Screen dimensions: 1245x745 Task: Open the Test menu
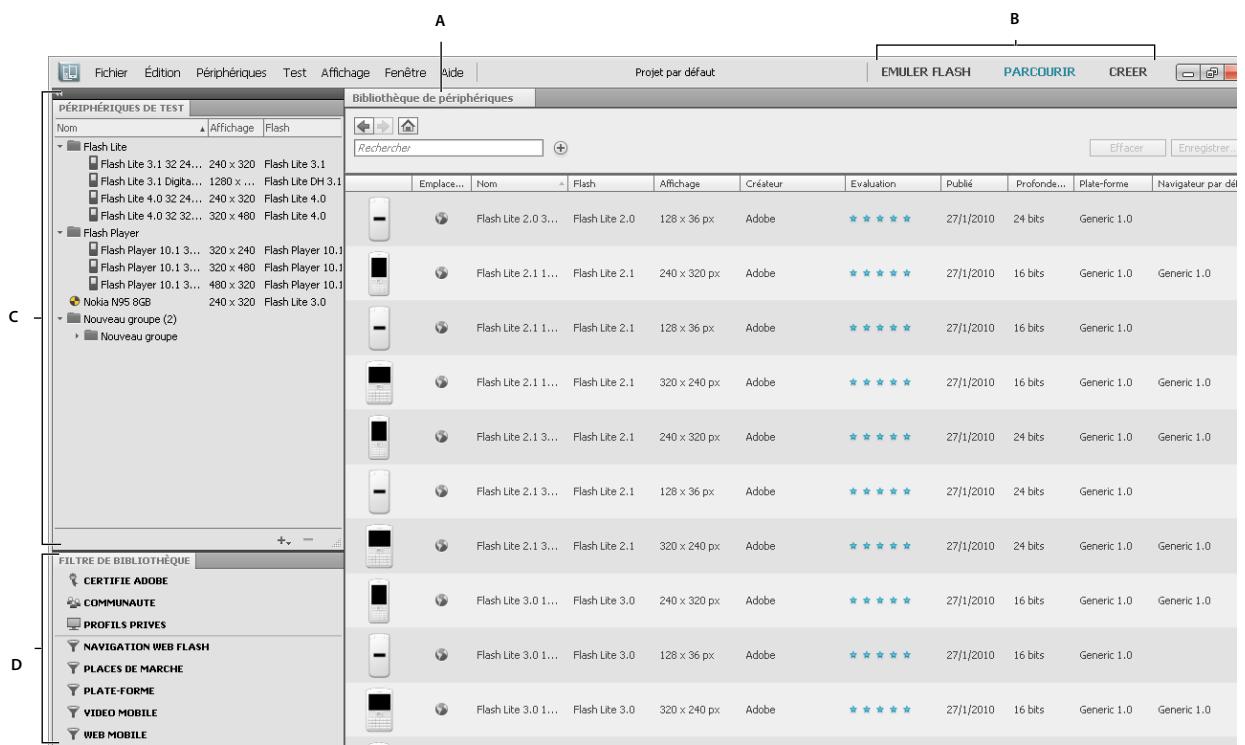pos(295,73)
